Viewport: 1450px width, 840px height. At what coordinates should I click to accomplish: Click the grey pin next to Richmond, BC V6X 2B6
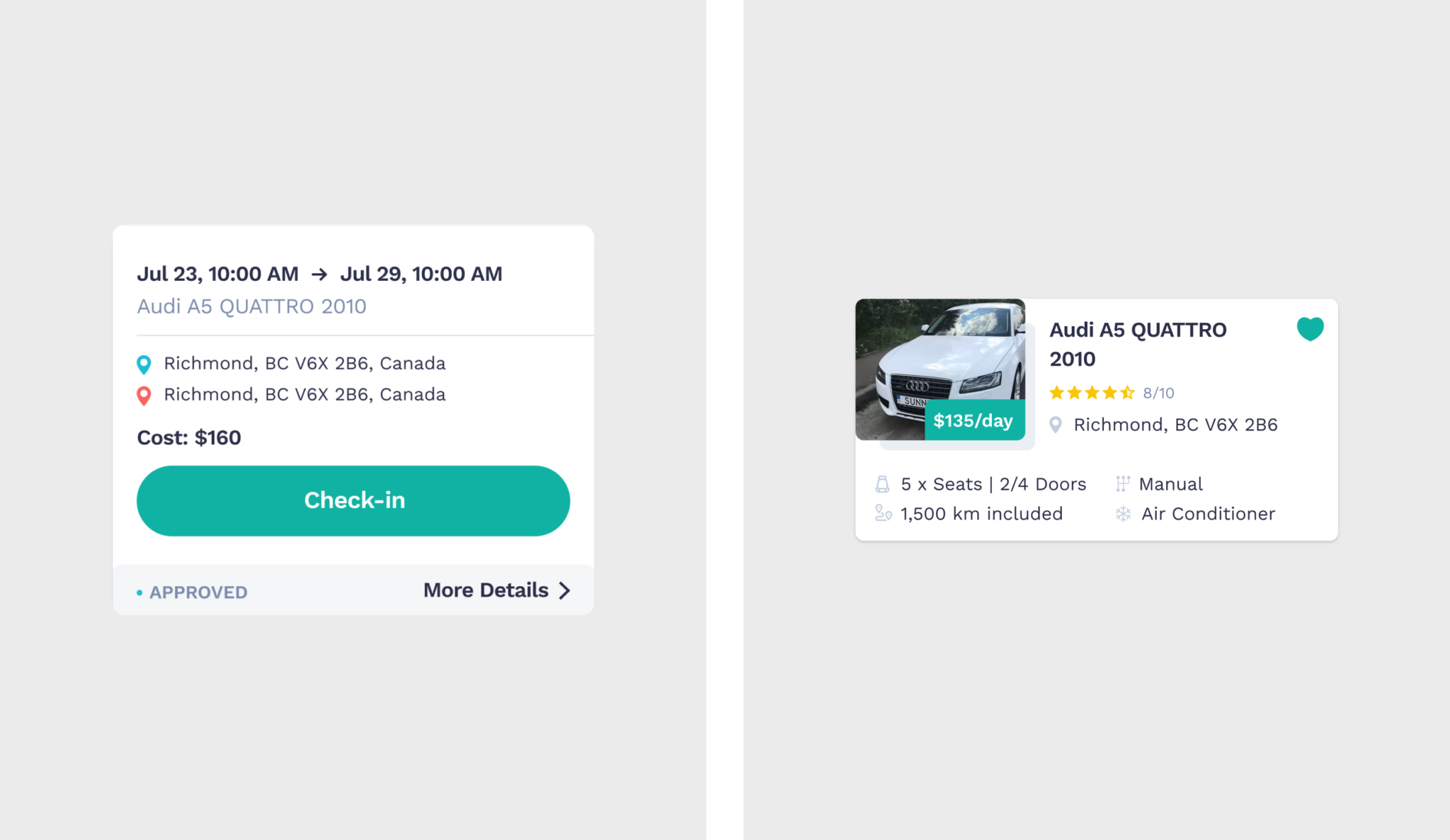[x=1056, y=425]
